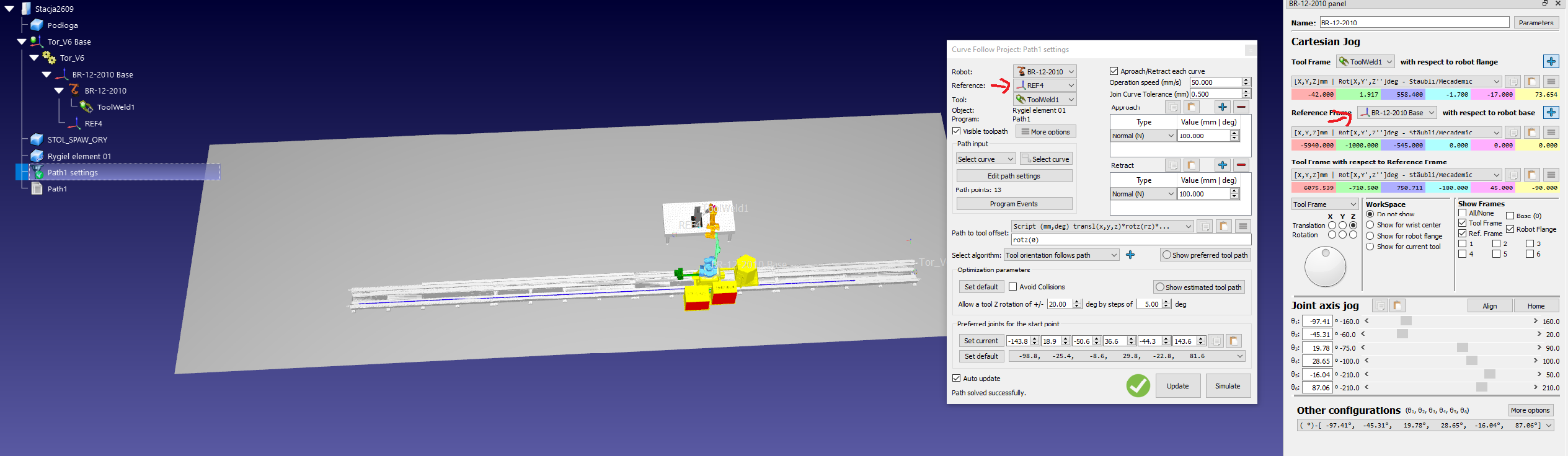The width and height of the screenshot is (1568, 456).
Task: Click plus icon next to Select algorithm
Action: point(1130,255)
